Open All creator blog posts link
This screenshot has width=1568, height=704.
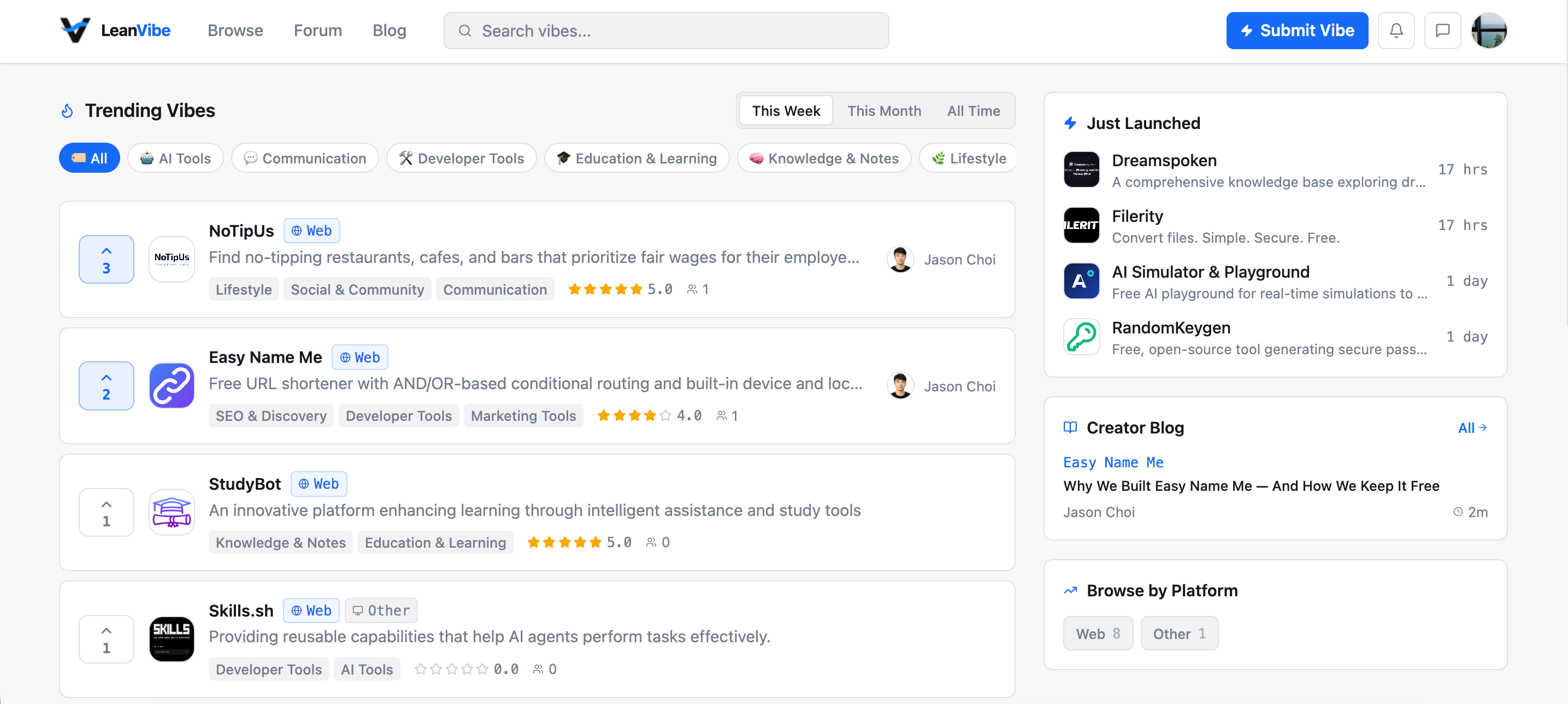coord(1472,427)
